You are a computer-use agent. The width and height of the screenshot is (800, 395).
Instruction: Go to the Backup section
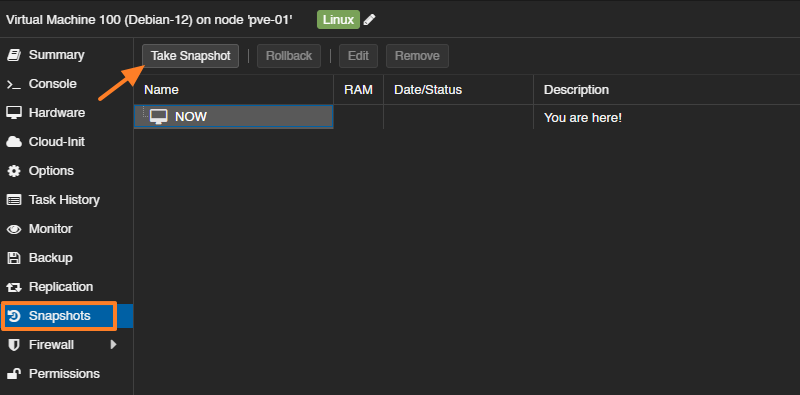(x=66, y=258)
